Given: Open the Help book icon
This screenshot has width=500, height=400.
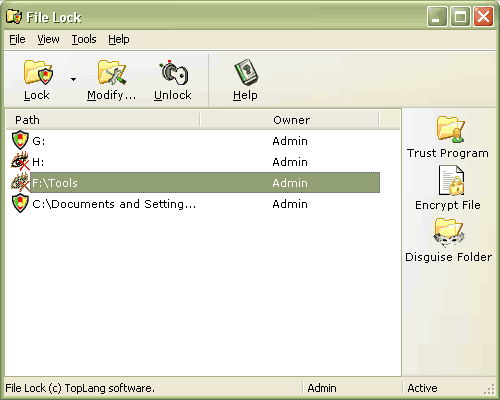Looking at the screenshot, I should [x=247, y=72].
